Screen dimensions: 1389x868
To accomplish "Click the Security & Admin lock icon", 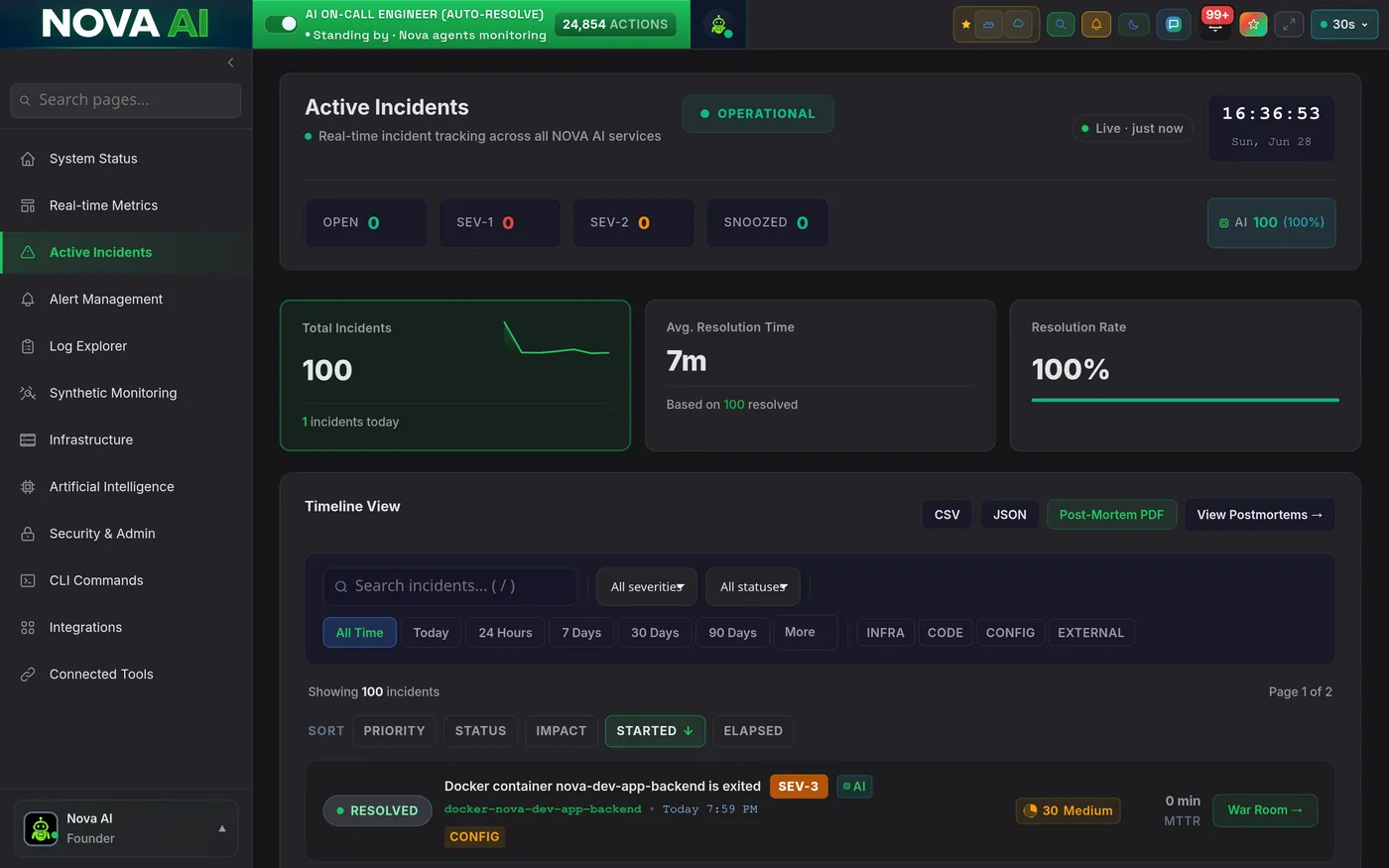I will coord(28,534).
